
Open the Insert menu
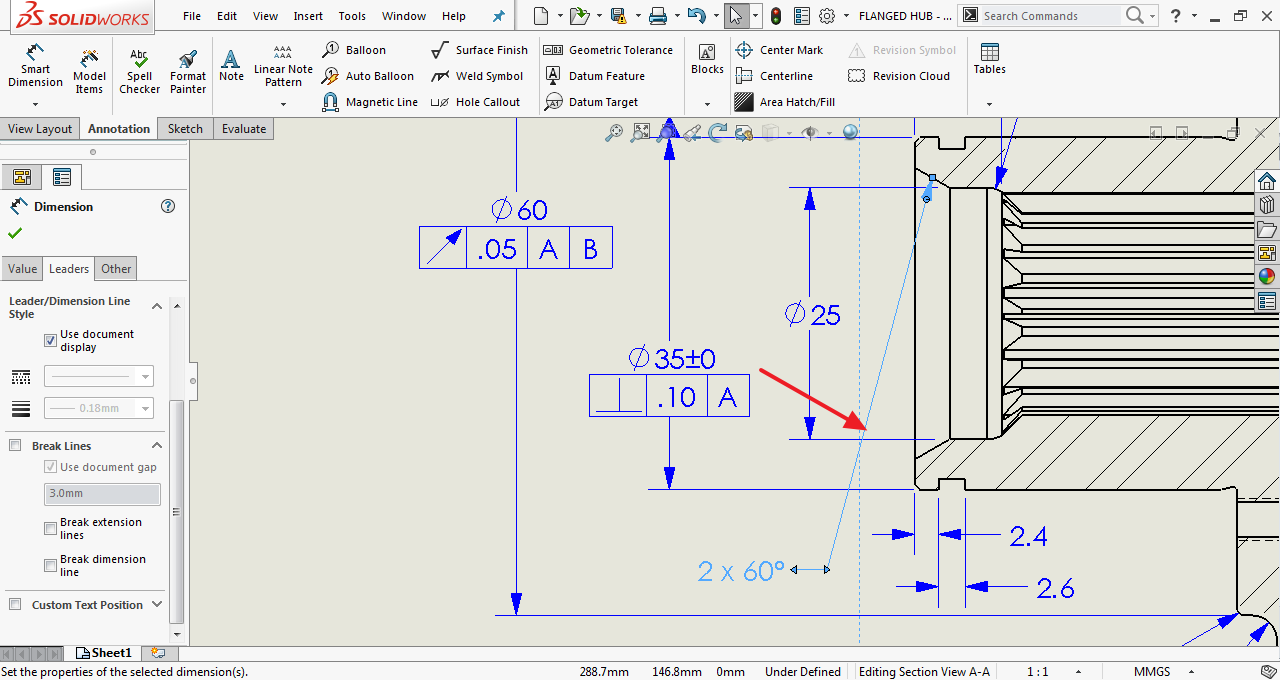pos(308,16)
